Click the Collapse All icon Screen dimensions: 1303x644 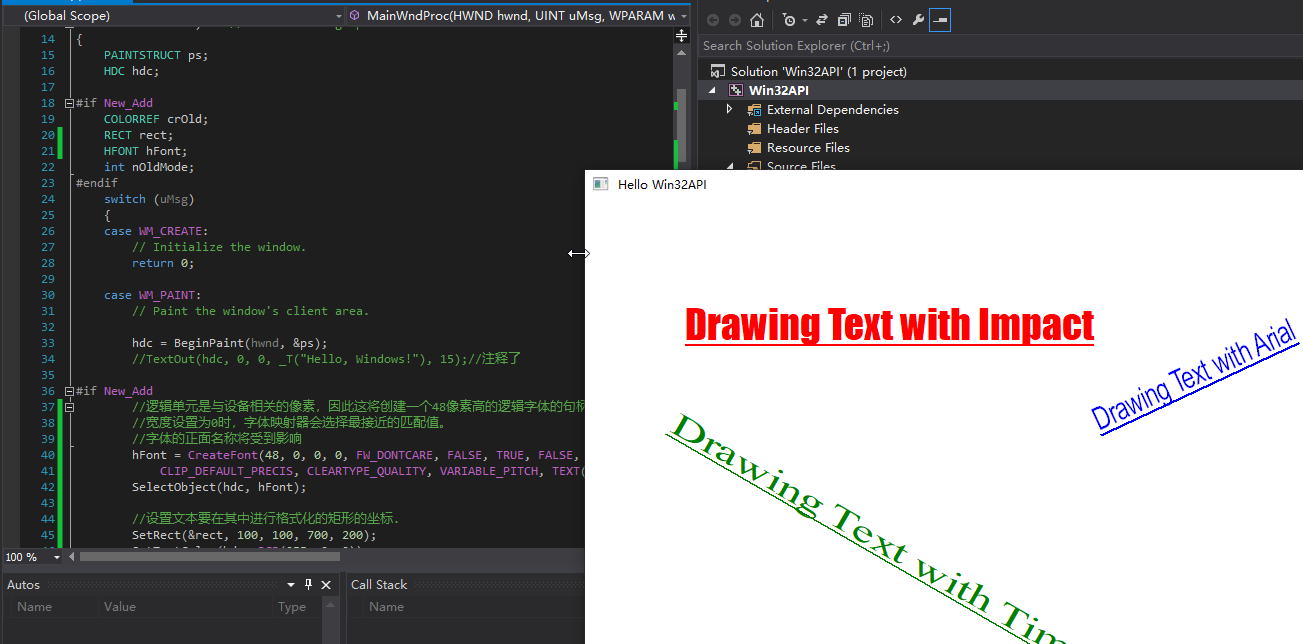click(844, 19)
